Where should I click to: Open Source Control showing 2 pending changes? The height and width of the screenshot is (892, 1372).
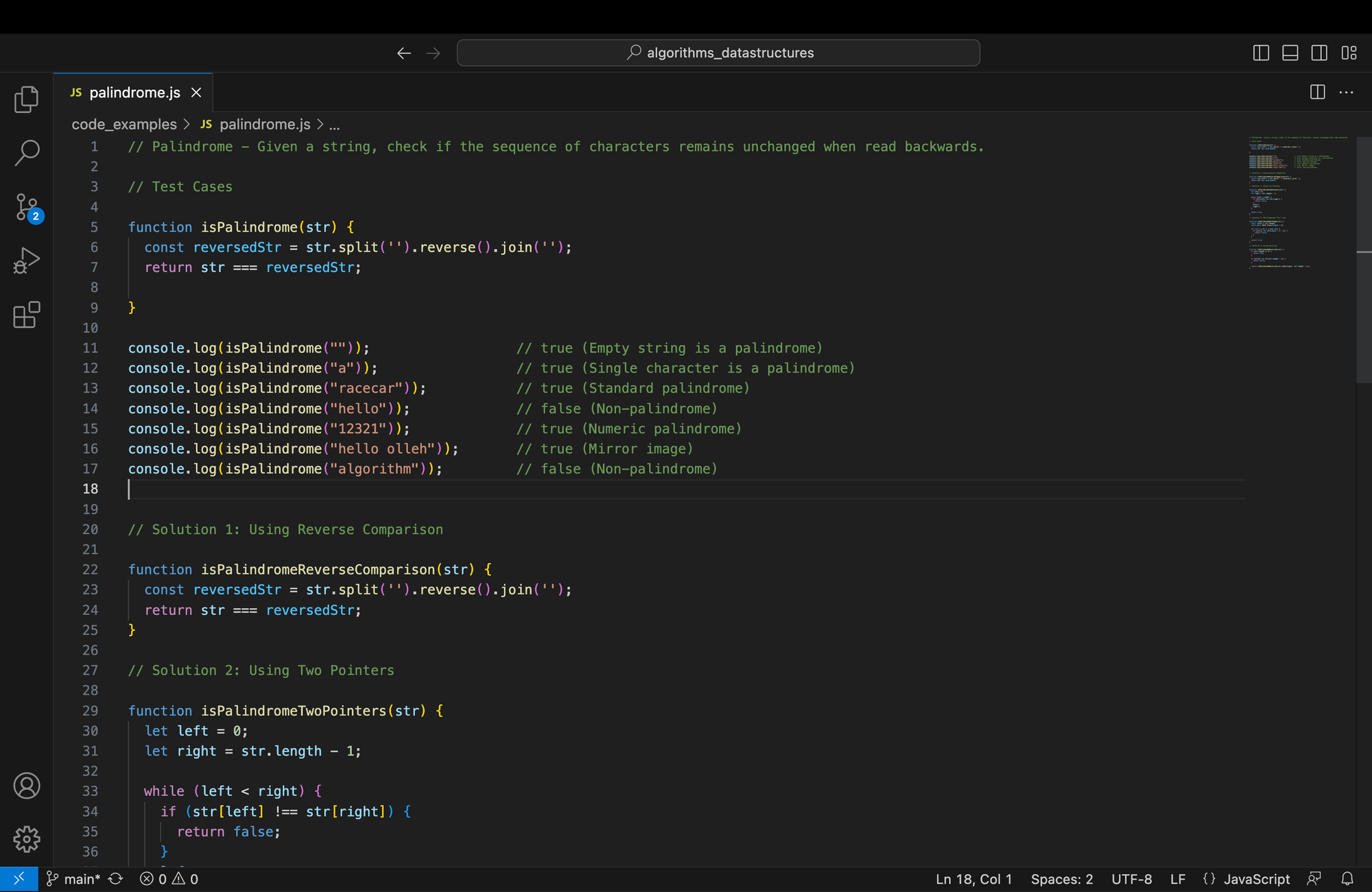pos(26,207)
